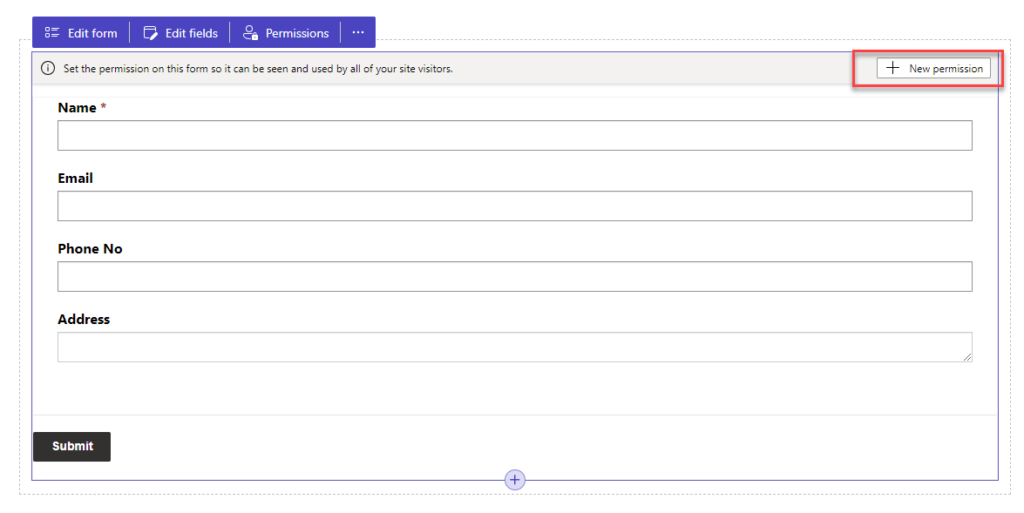Click inside the Address text area
The height and width of the screenshot is (513, 1024).
(514, 347)
